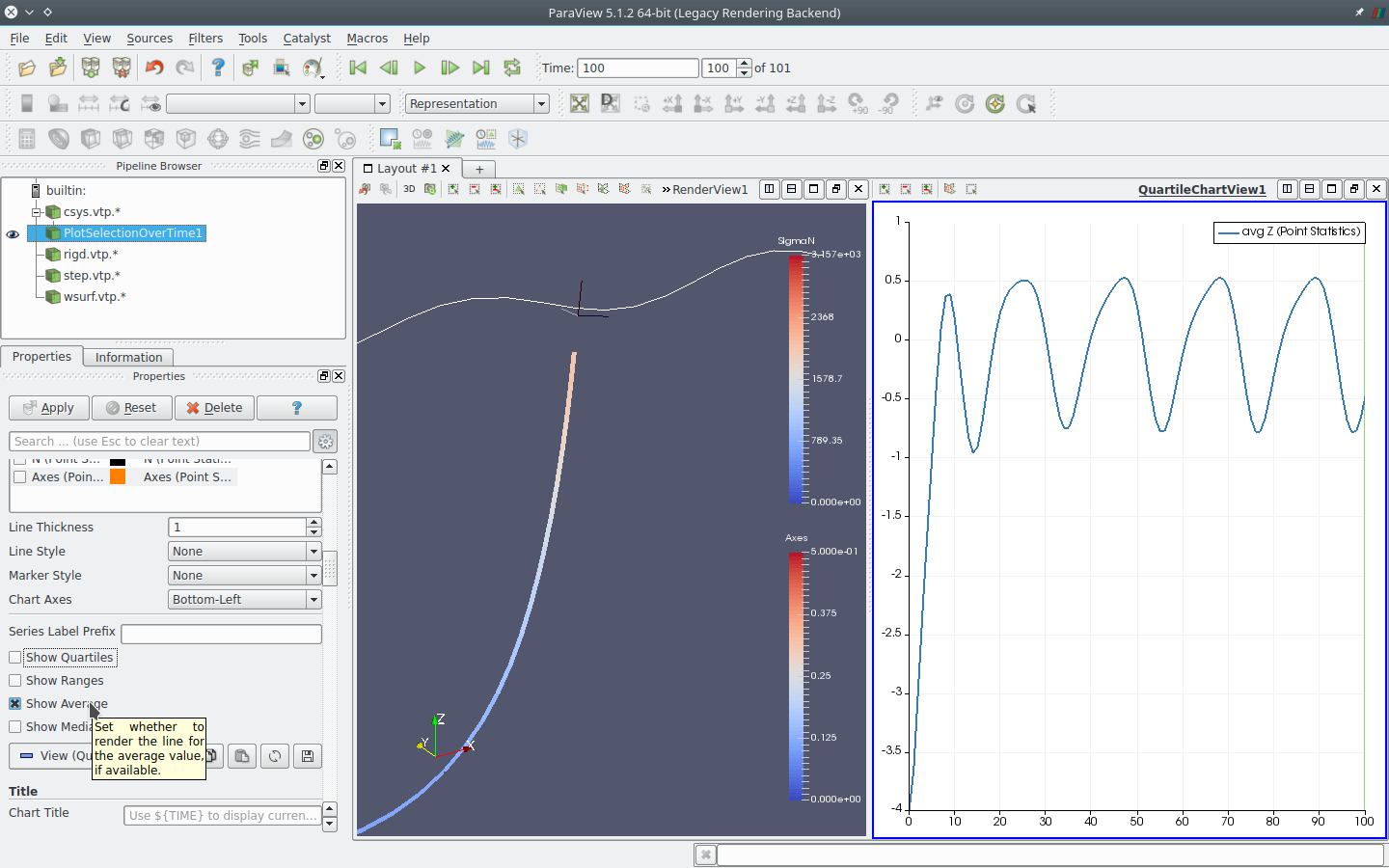Viewport: 1389px width, 868px height.
Task: Open the Sources menu
Action: [x=150, y=39]
